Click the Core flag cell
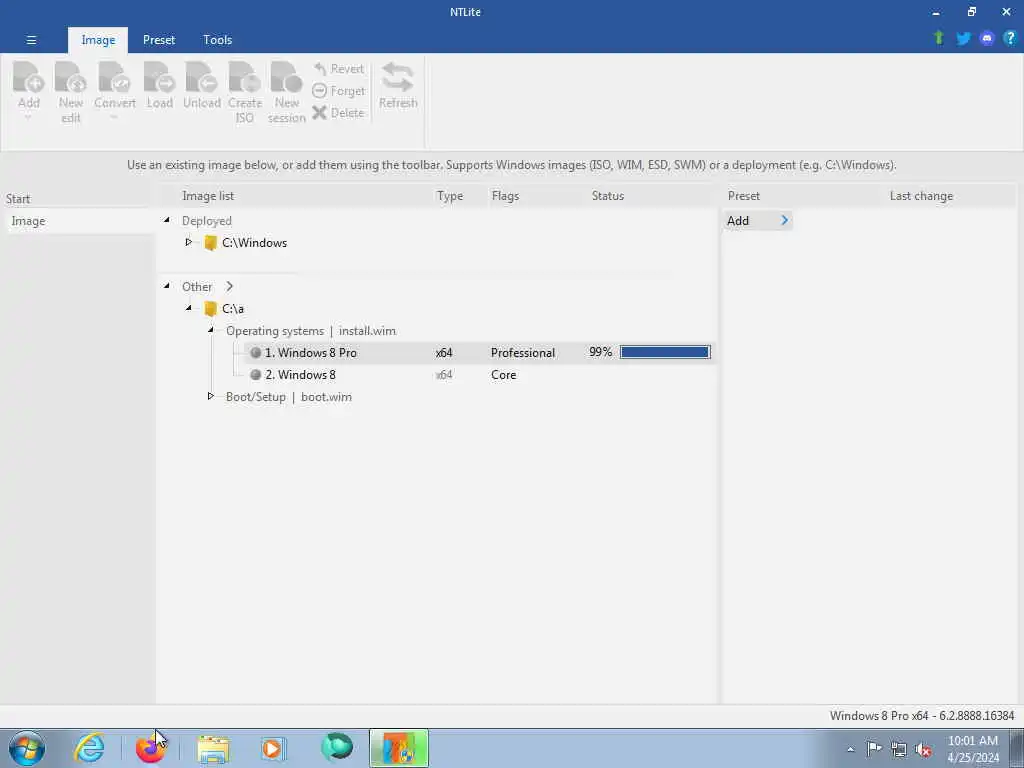This screenshot has height=768, width=1024. tap(504, 375)
